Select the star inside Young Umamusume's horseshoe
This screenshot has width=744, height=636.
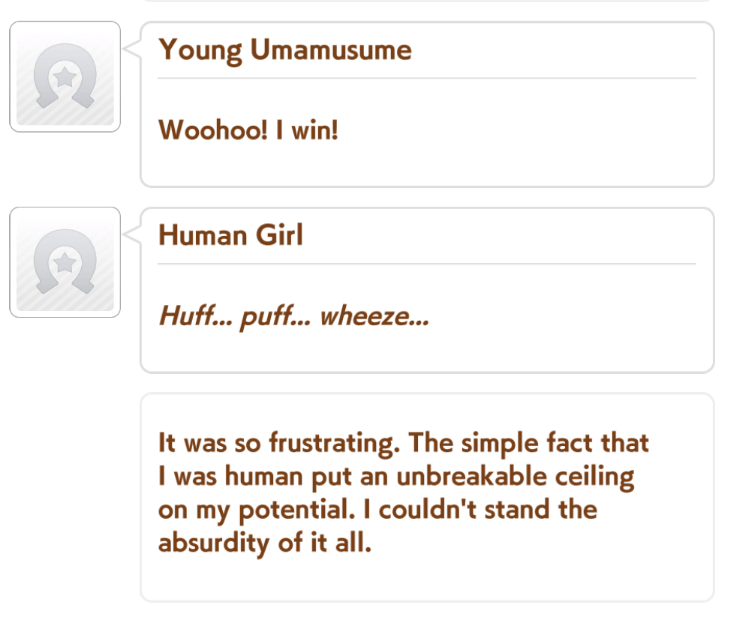65,77
